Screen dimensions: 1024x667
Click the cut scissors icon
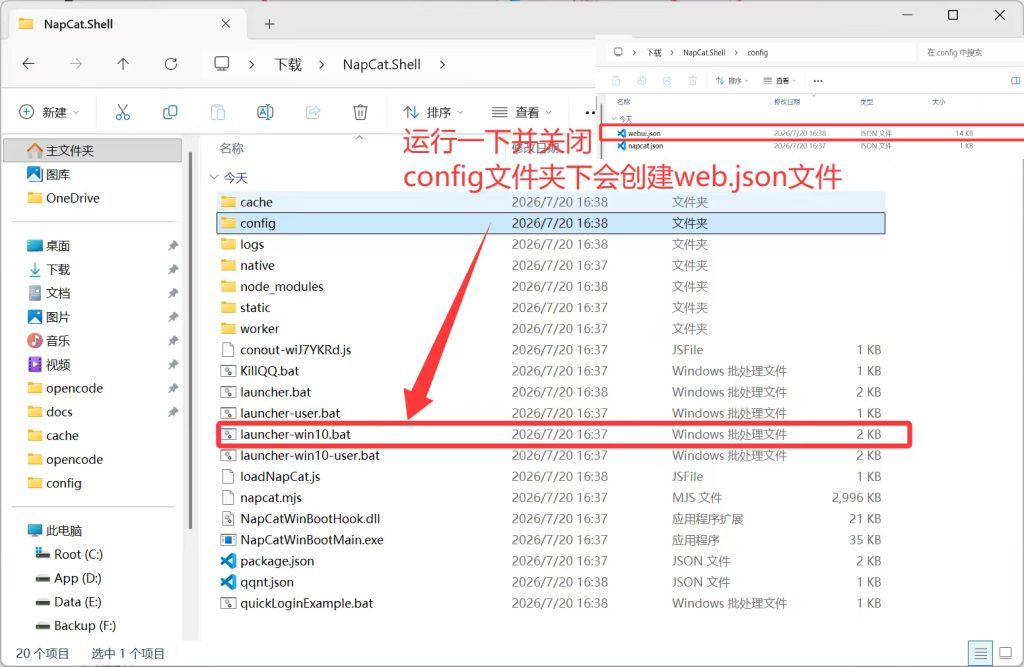[122, 112]
